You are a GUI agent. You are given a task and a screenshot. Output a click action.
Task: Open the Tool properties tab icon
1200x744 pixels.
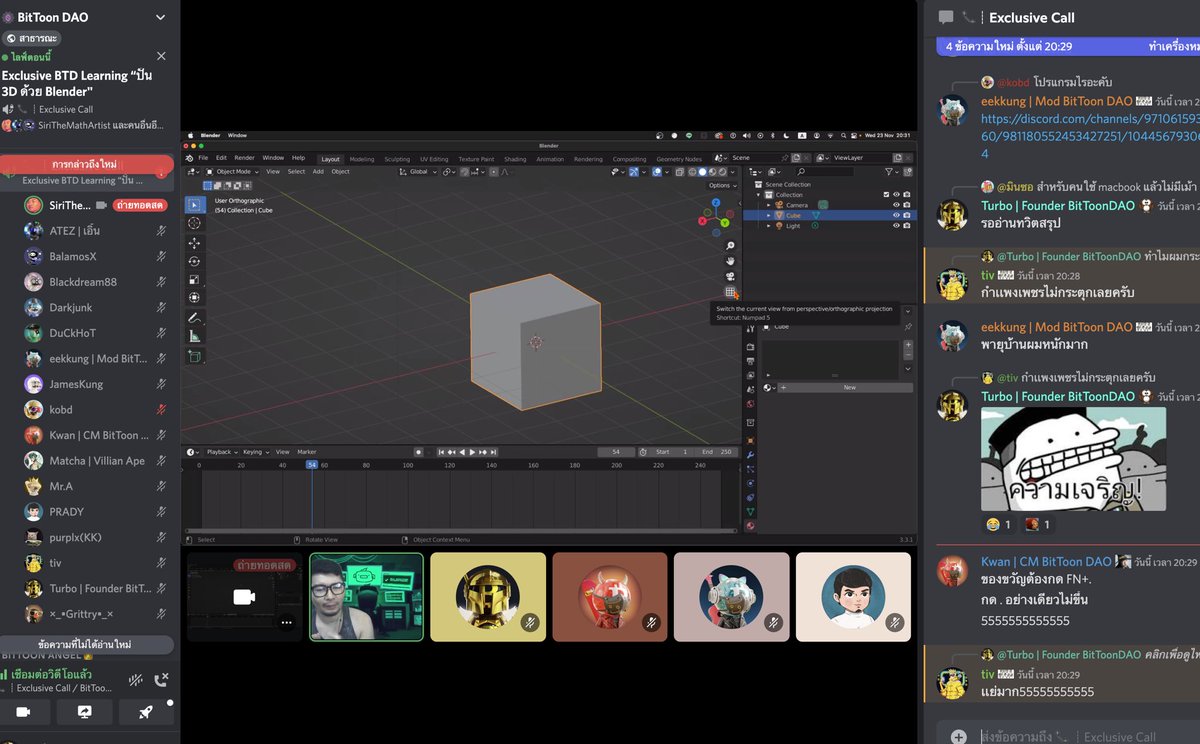coord(750,329)
